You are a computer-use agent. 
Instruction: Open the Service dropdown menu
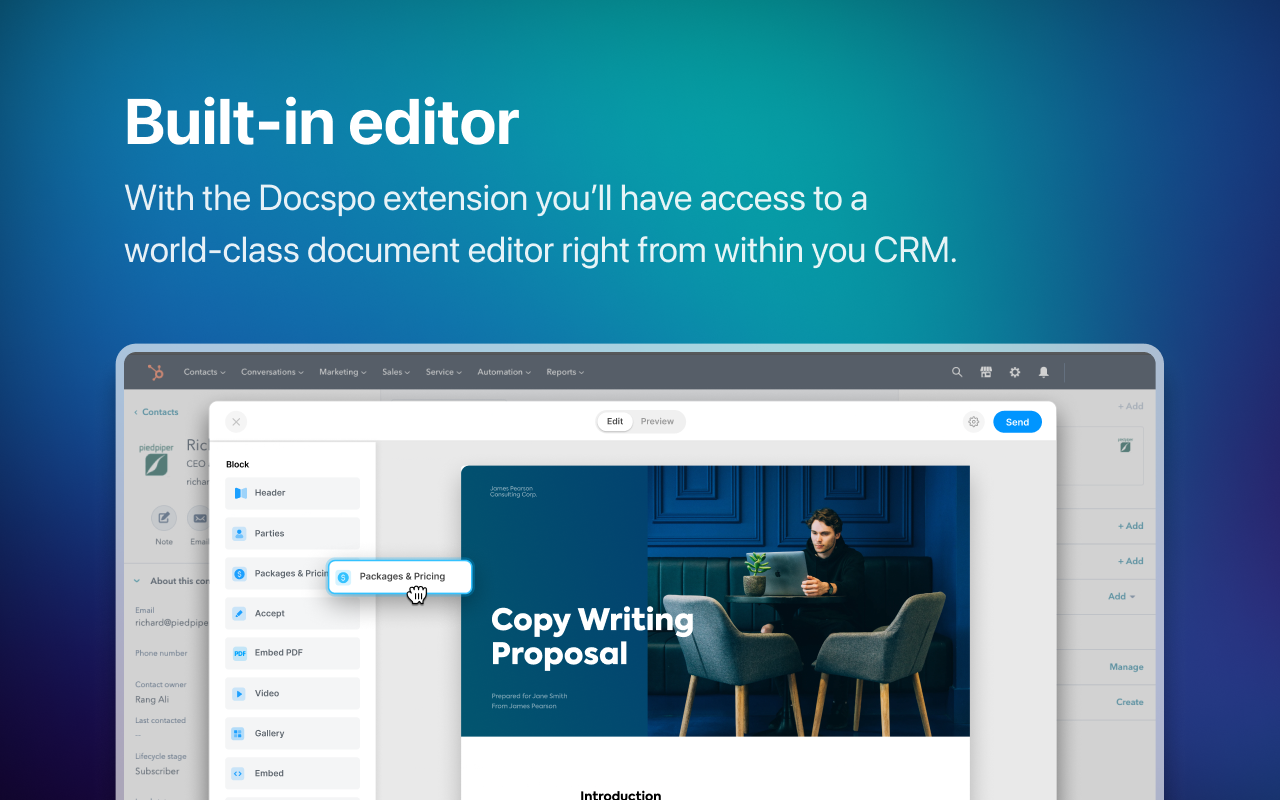[x=444, y=372]
